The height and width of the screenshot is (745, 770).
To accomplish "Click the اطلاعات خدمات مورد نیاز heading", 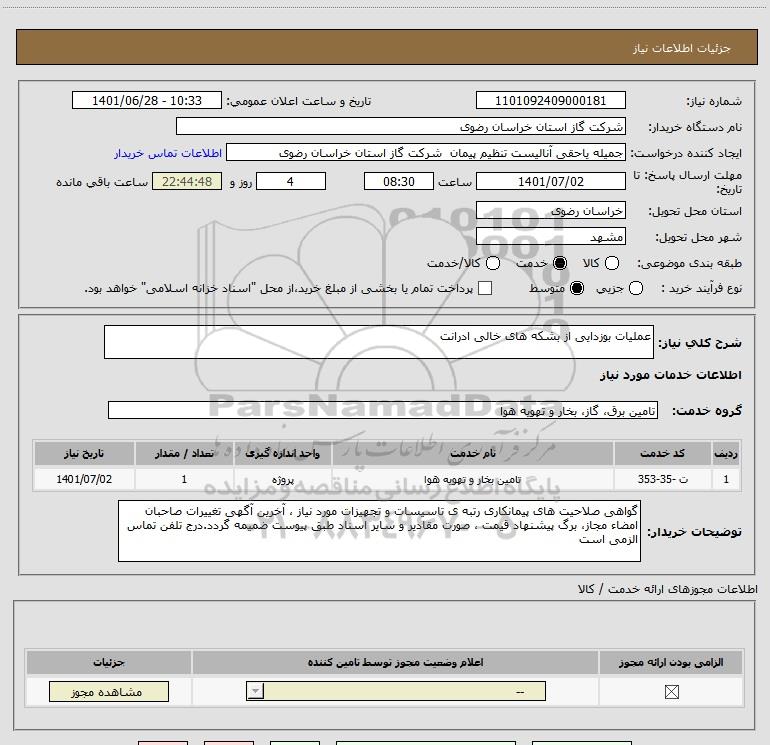I will tap(670, 375).
